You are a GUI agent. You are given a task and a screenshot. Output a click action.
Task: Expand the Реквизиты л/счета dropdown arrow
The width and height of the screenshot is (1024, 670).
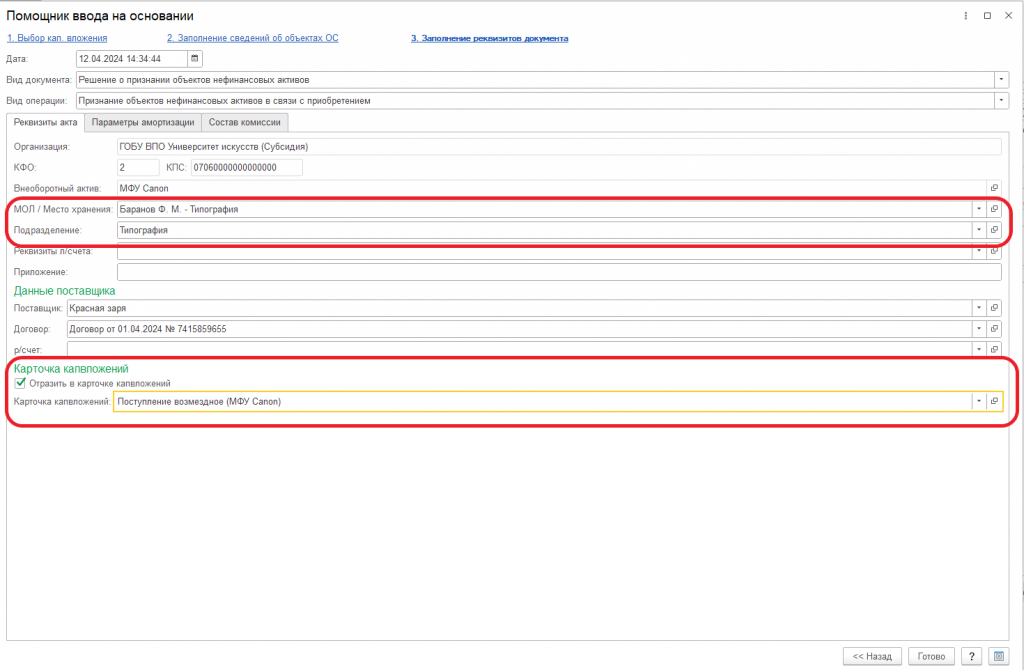[x=979, y=251]
